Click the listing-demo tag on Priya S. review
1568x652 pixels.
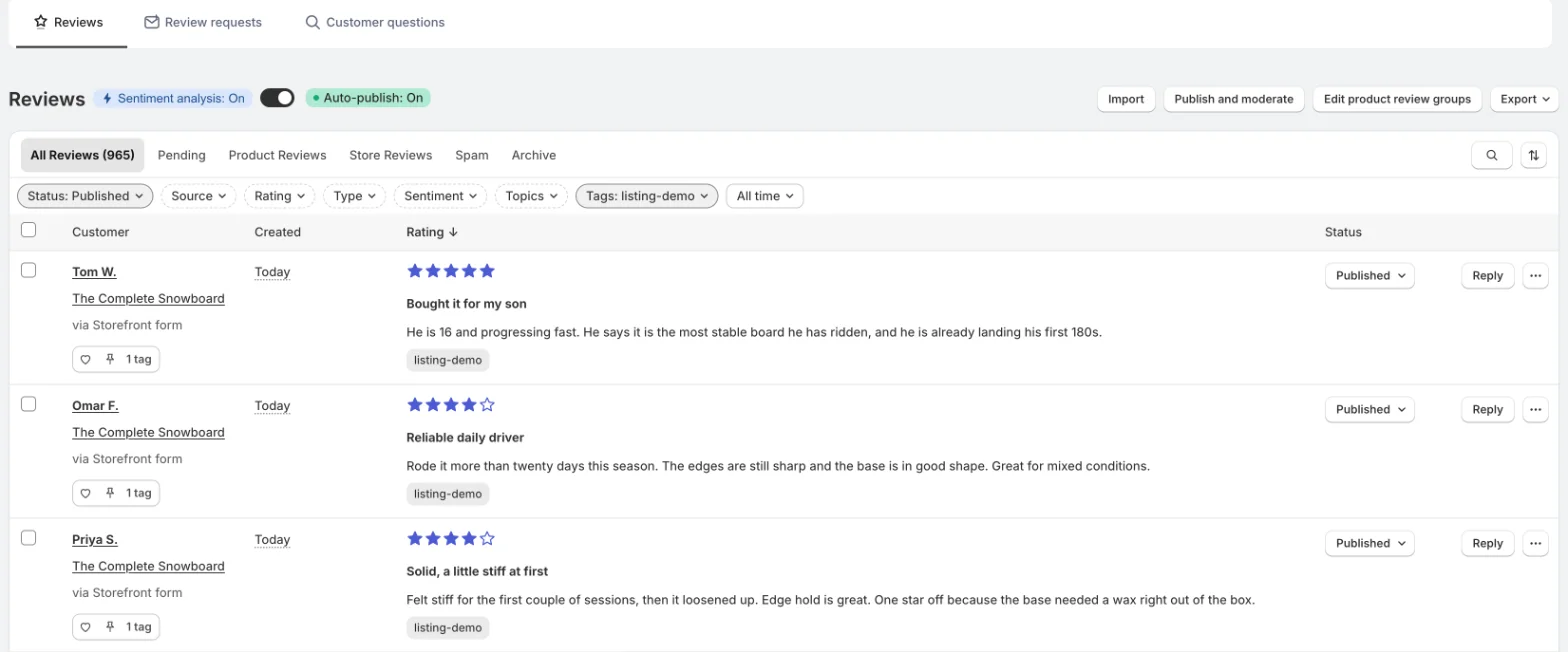448,628
